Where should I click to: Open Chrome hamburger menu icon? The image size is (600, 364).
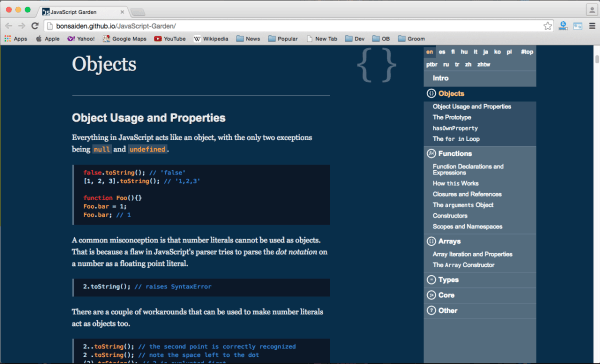coord(592,26)
